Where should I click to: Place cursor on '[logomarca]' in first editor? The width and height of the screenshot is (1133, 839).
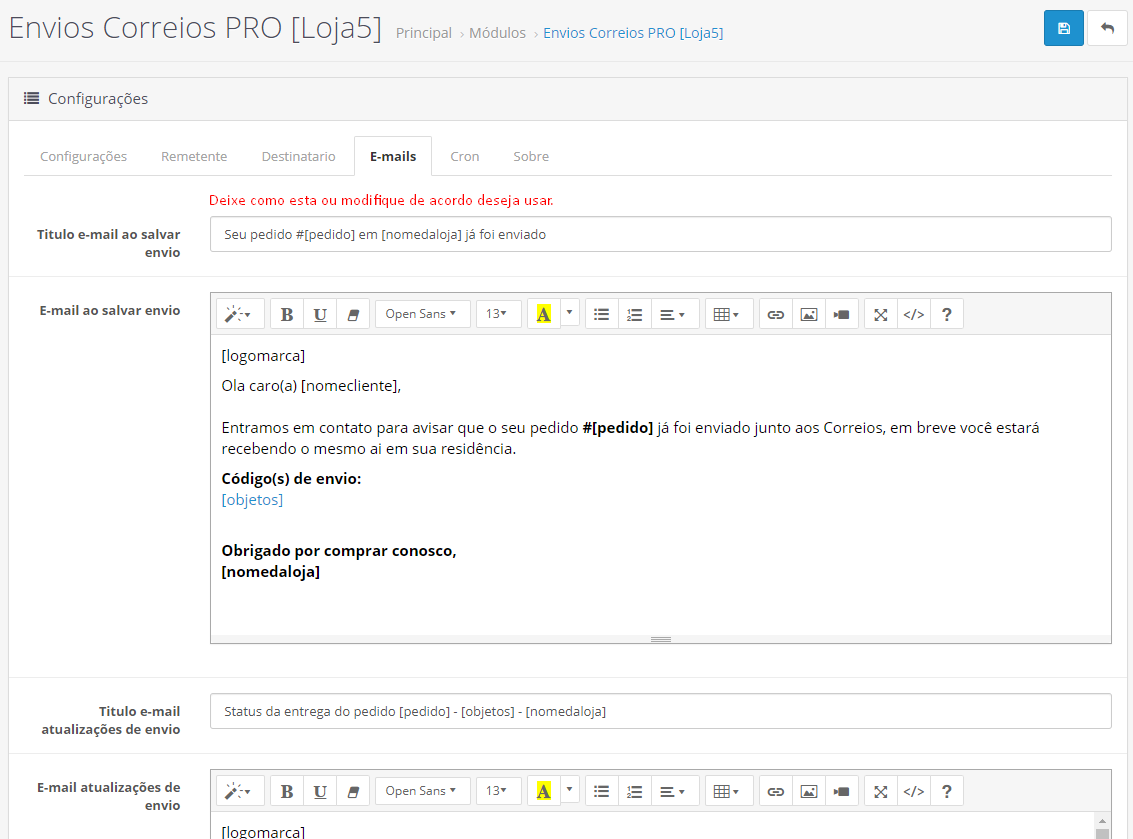click(263, 356)
